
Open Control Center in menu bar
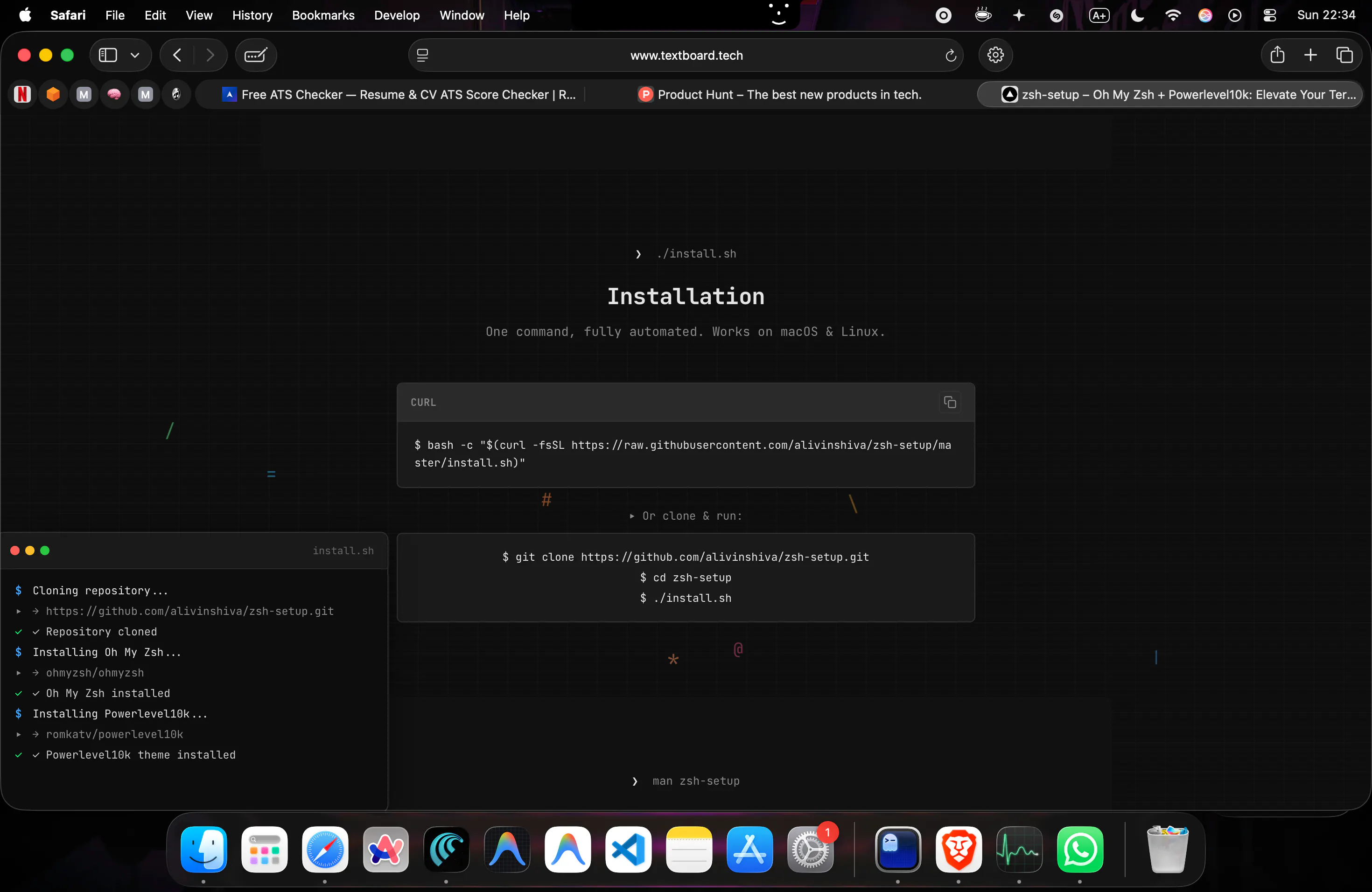[1269, 15]
